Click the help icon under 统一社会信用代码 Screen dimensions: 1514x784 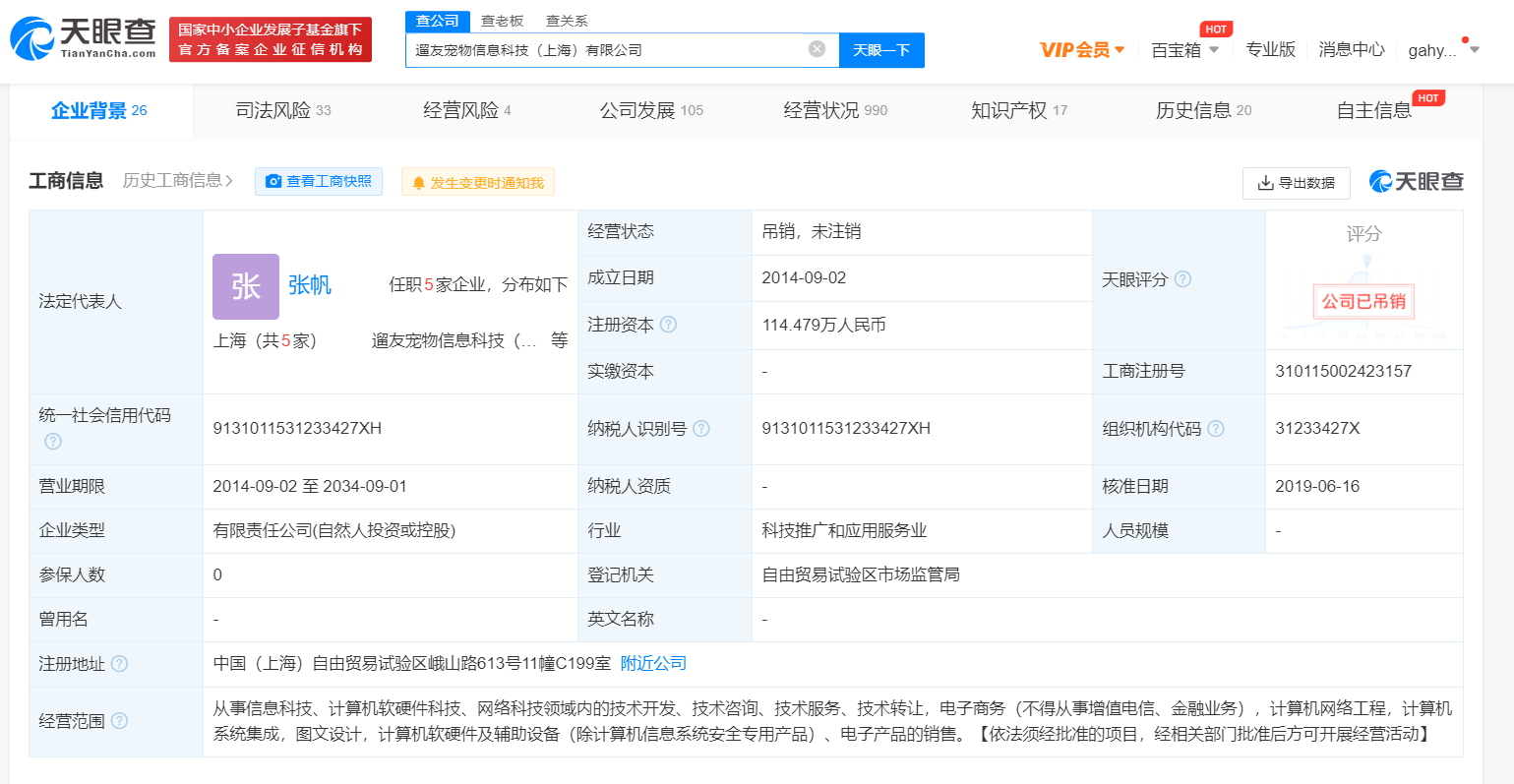click(53, 442)
